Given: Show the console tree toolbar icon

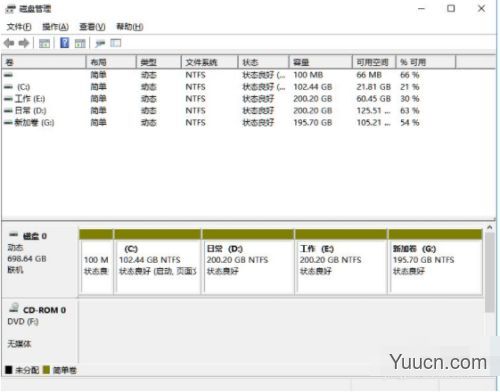Looking at the screenshot, I should coord(44,43).
